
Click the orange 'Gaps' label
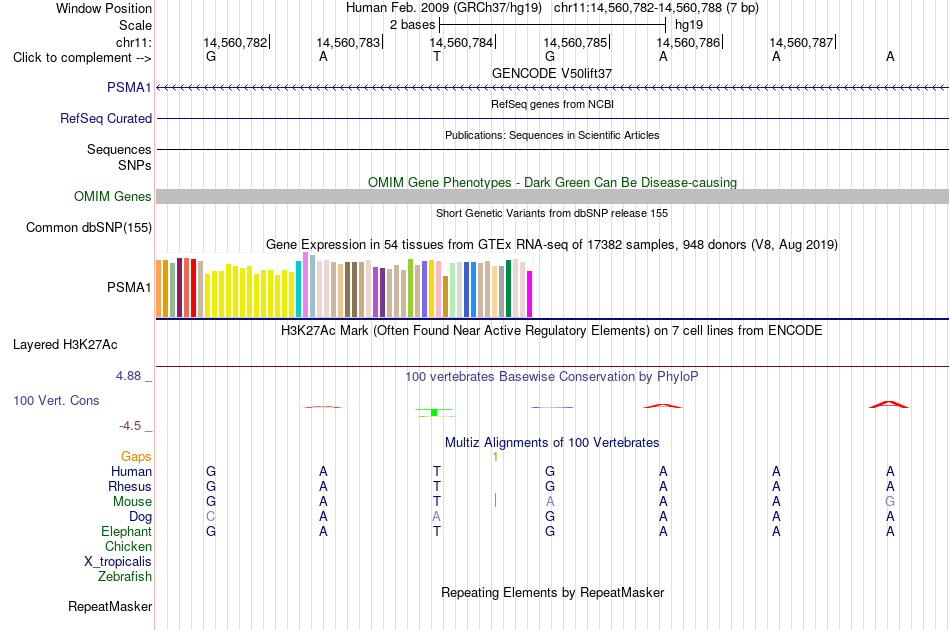(136, 456)
